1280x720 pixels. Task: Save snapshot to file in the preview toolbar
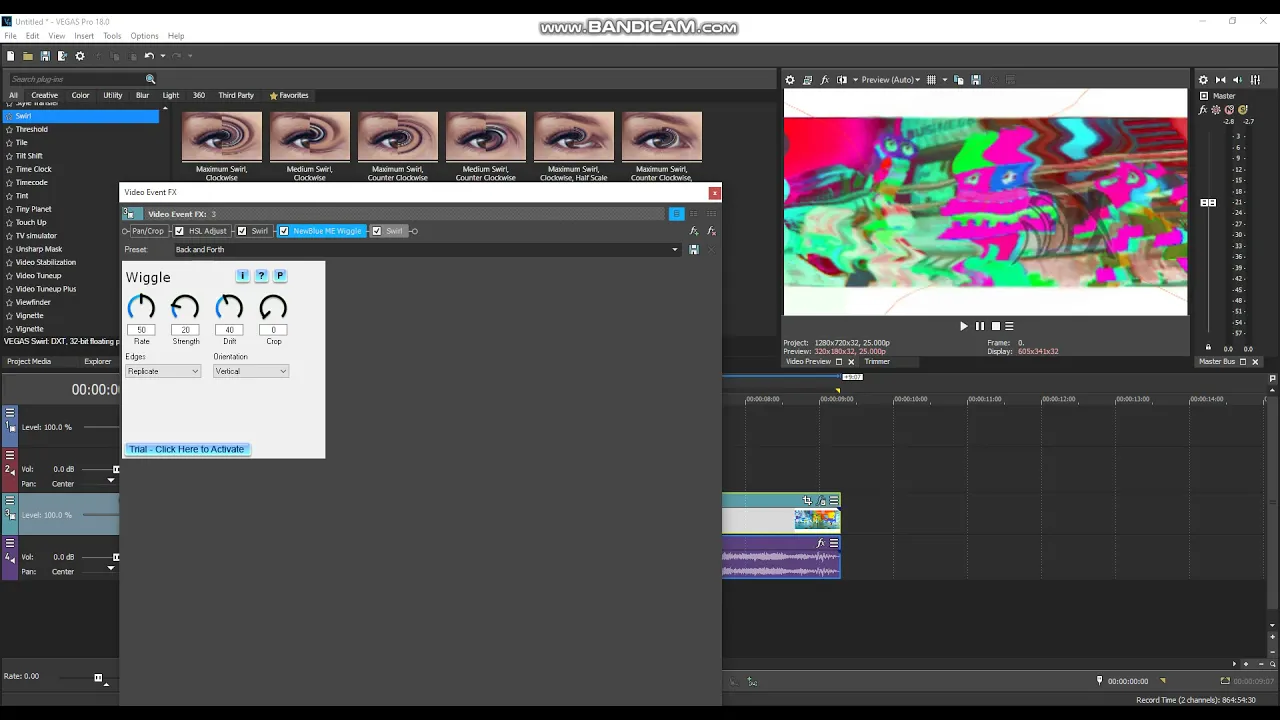point(976,80)
